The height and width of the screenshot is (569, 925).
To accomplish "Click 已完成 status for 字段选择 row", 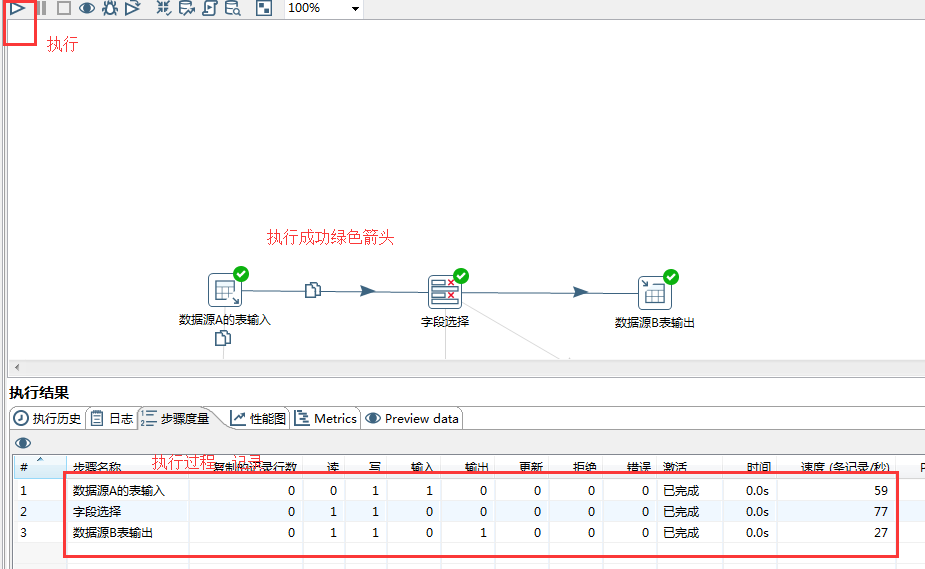I will pyautogui.click(x=681, y=512).
